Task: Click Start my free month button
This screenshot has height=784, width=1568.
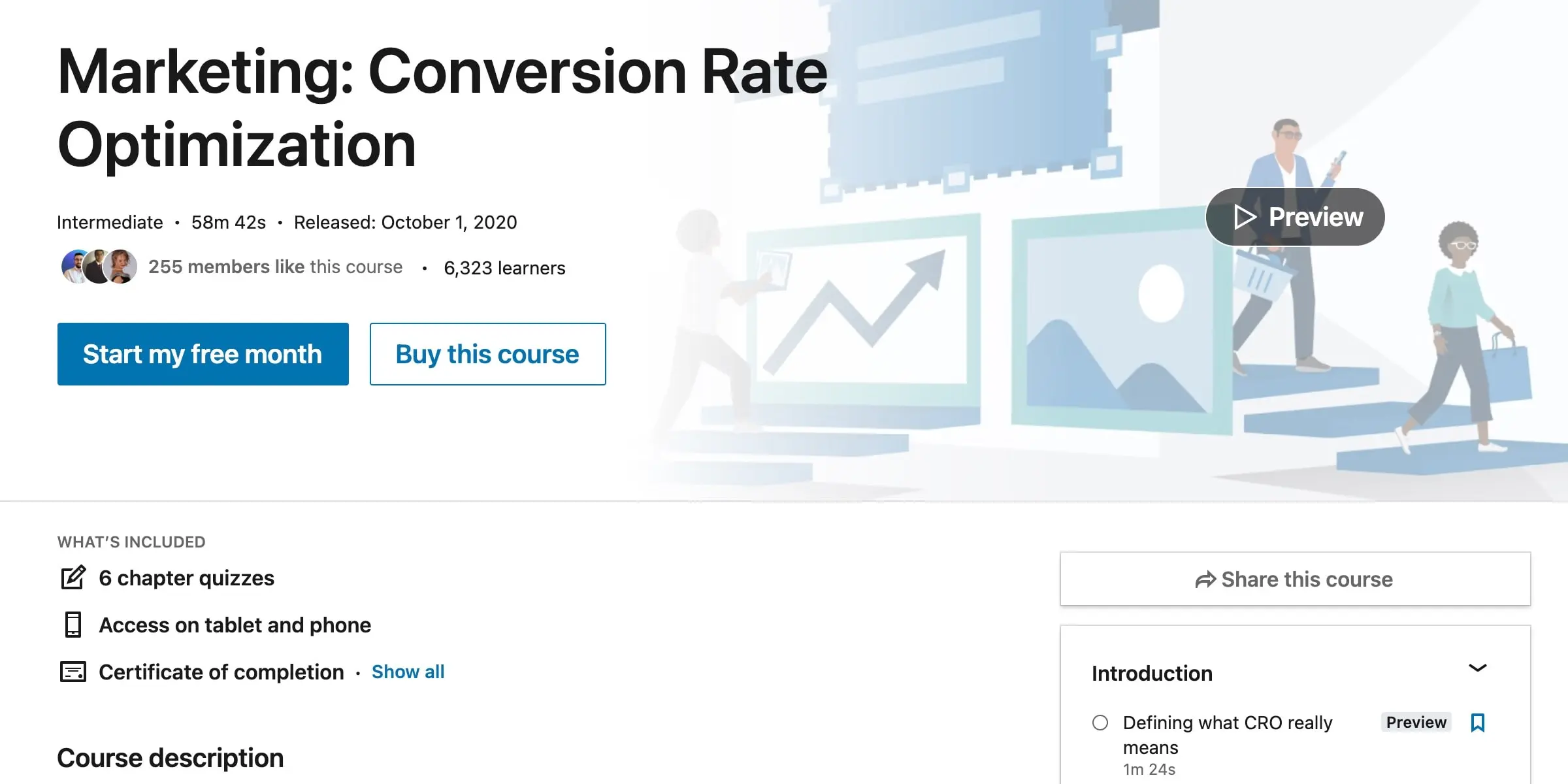Action: click(203, 354)
